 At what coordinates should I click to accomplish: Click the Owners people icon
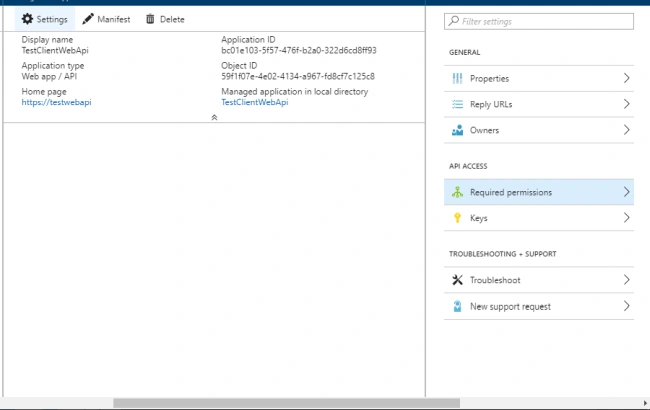pyautogui.click(x=457, y=130)
